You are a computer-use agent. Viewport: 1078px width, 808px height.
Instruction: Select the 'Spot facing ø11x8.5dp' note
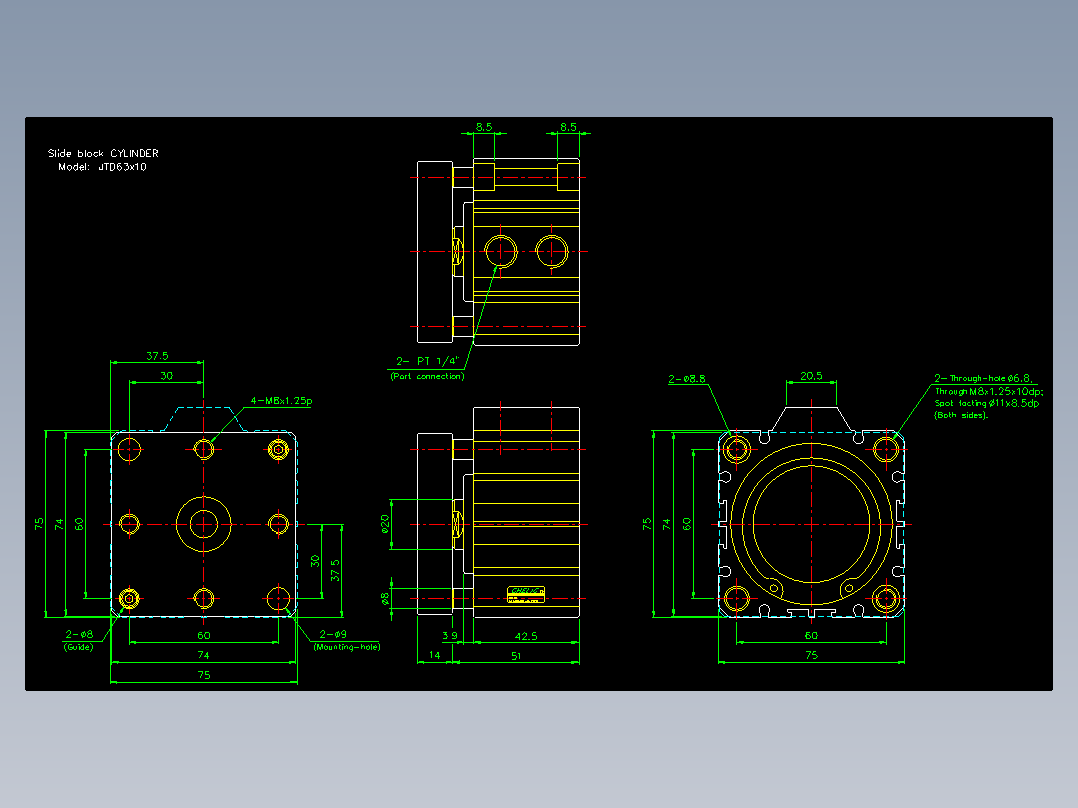987,404
